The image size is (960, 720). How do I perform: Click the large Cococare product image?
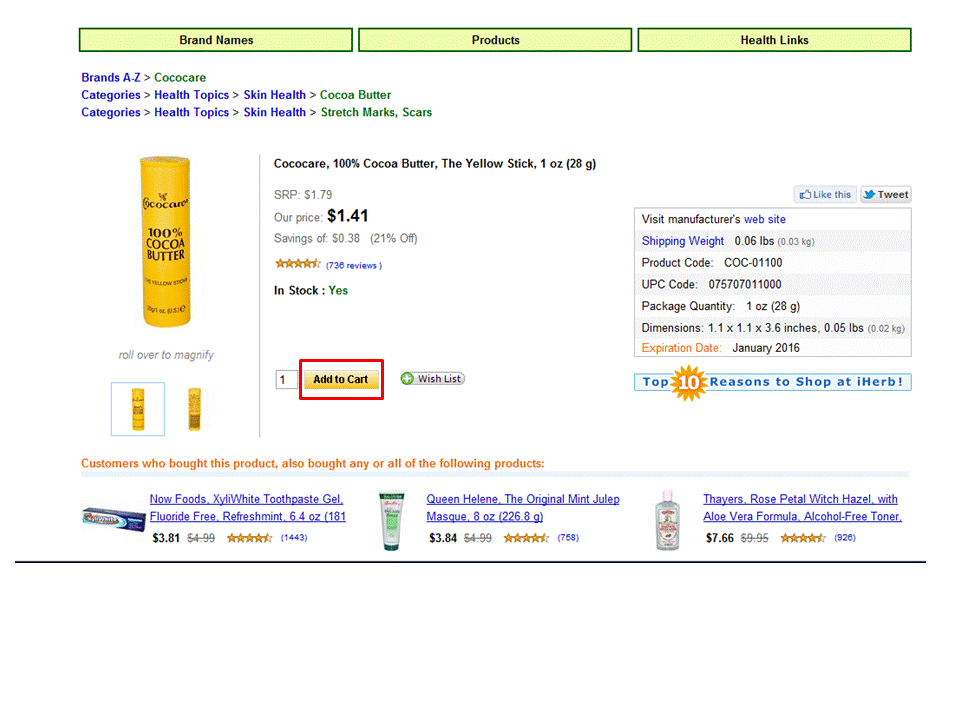click(x=165, y=242)
